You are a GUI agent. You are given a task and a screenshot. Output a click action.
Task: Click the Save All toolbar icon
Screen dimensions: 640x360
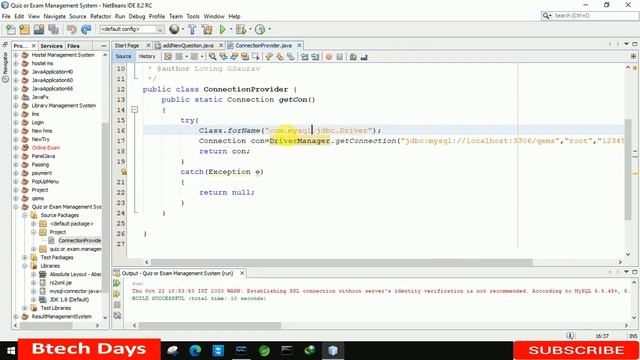pos(53,29)
